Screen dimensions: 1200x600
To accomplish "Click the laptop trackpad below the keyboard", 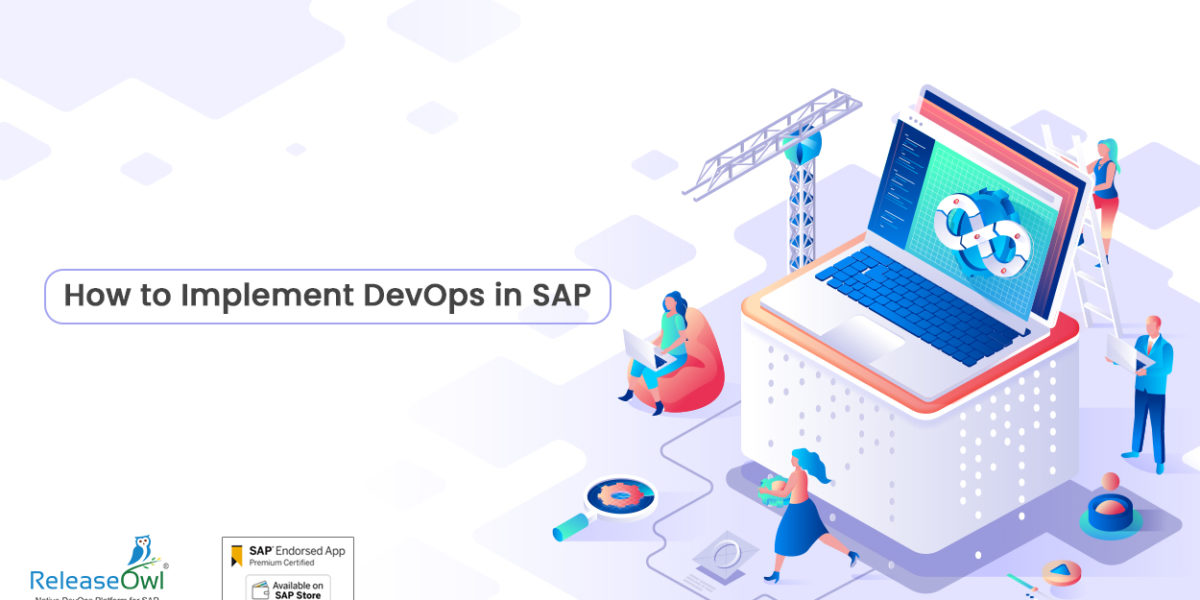I will [862, 335].
